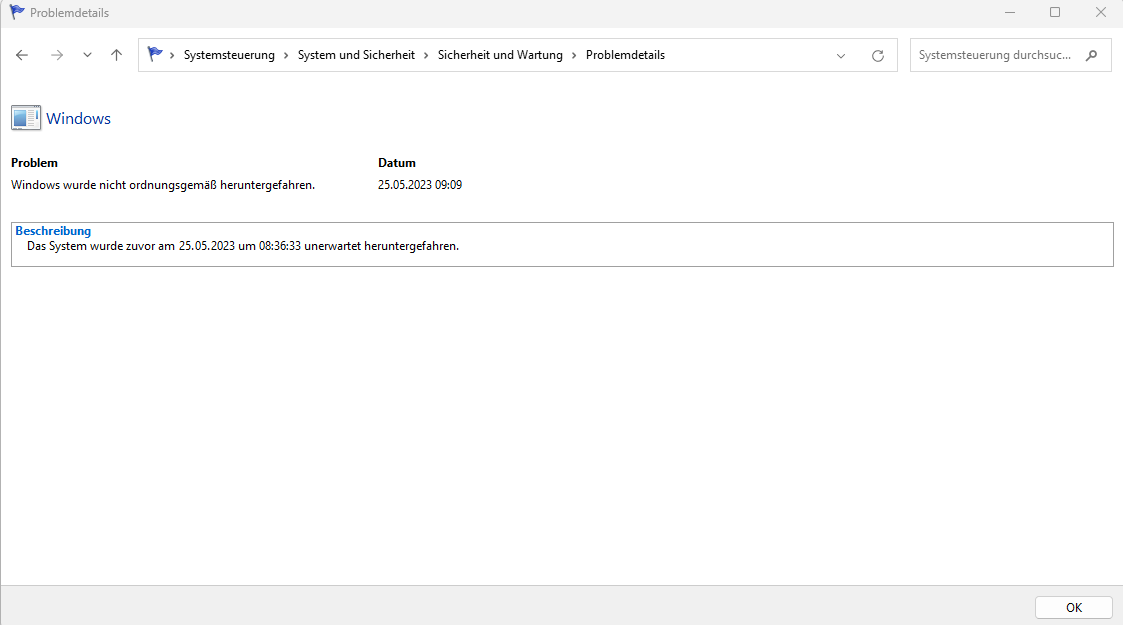Screen dimensions: 1123x625
Task: Open the address bar history dropdown
Action: pyautogui.click(x=841, y=56)
